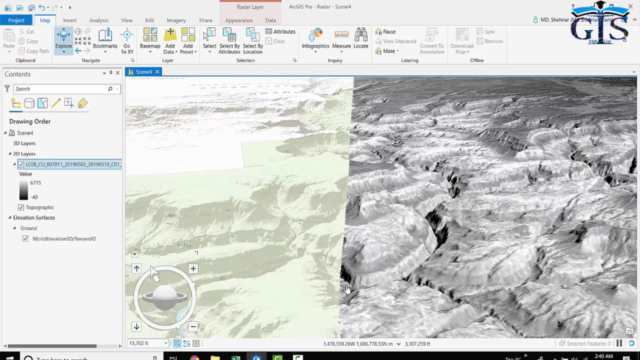Show List By Editing view
Viewport: 640px width, 360px height.
[56, 103]
